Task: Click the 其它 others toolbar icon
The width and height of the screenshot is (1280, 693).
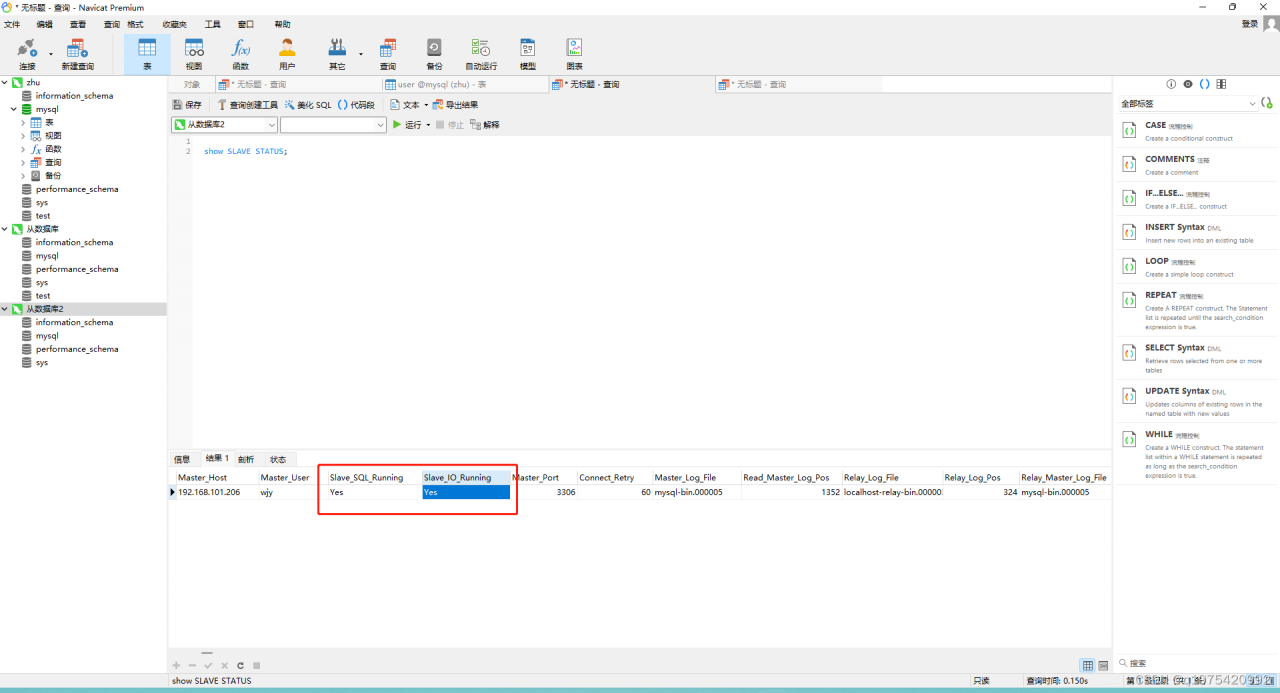Action: pyautogui.click(x=337, y=53)
